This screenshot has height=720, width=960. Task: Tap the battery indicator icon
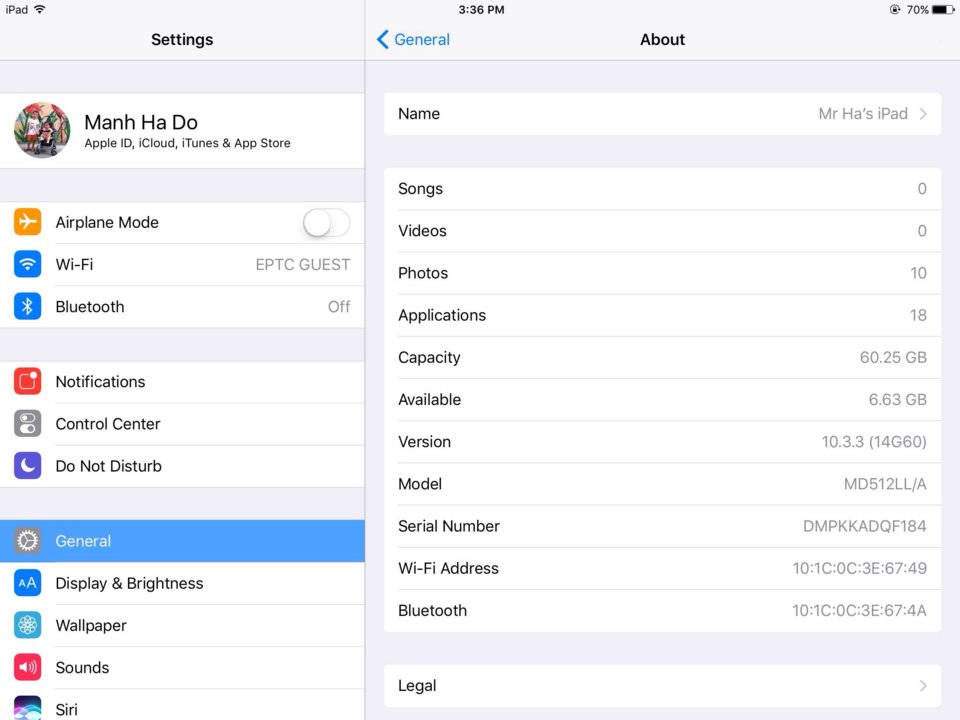(x=943, y=10)
